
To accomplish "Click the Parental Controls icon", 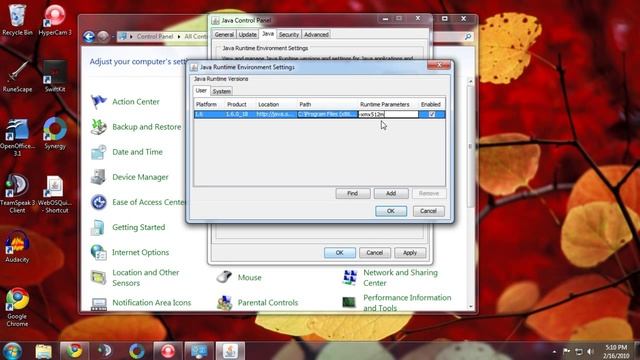I will [x=224, y=302].
